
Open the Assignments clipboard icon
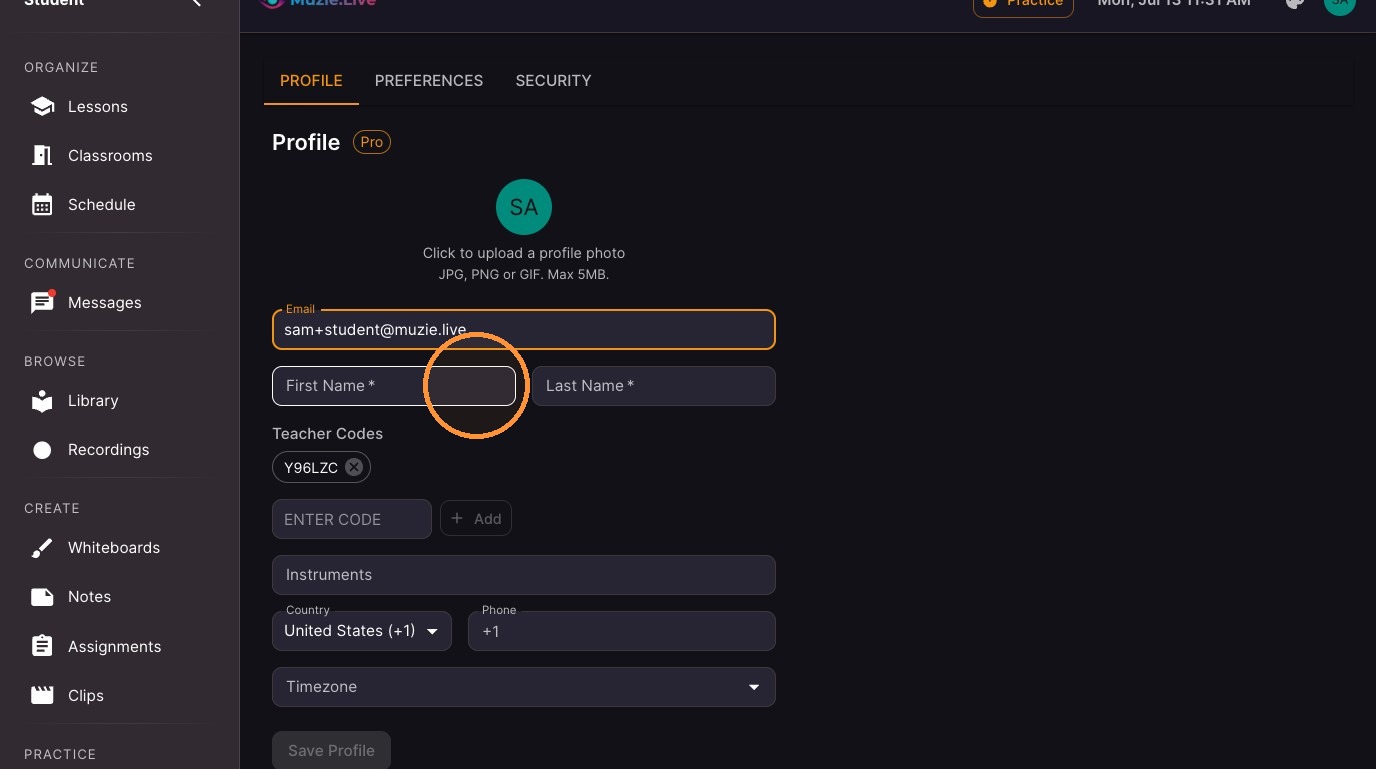(x=42, y=646)
